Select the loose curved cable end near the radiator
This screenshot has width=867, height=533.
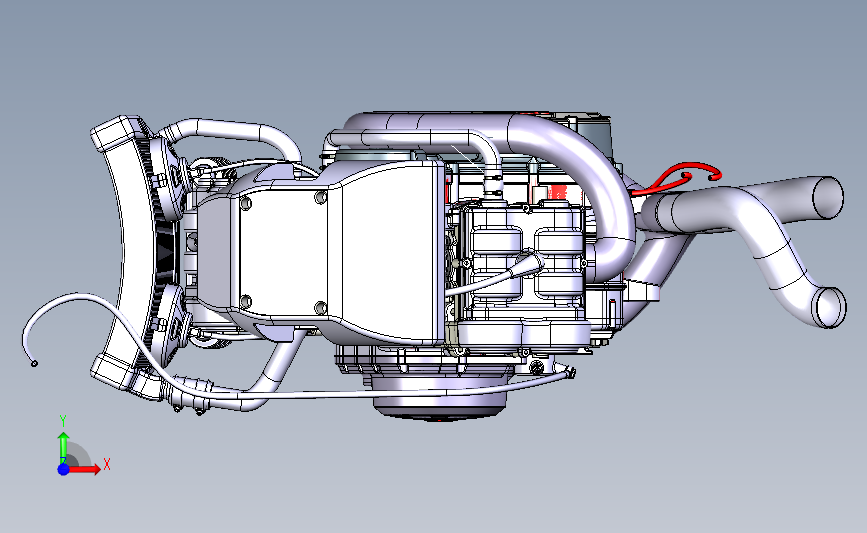[x=34, y=363]
